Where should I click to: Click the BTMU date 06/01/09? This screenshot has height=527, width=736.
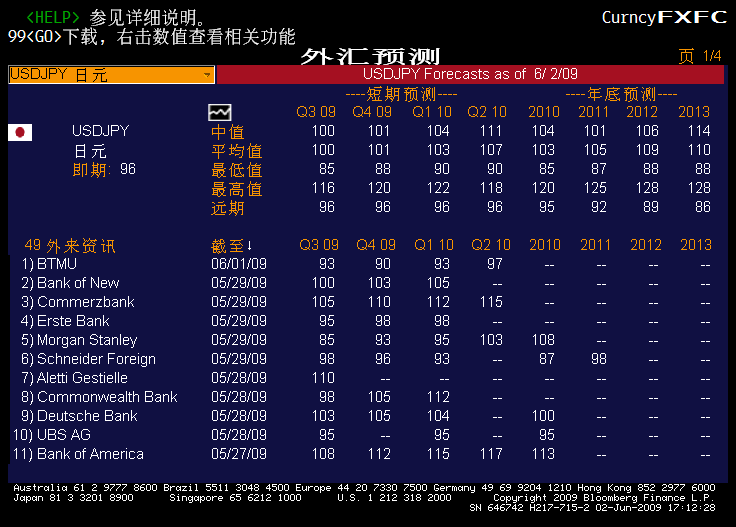pyautogui.click(x=239, y=264)
